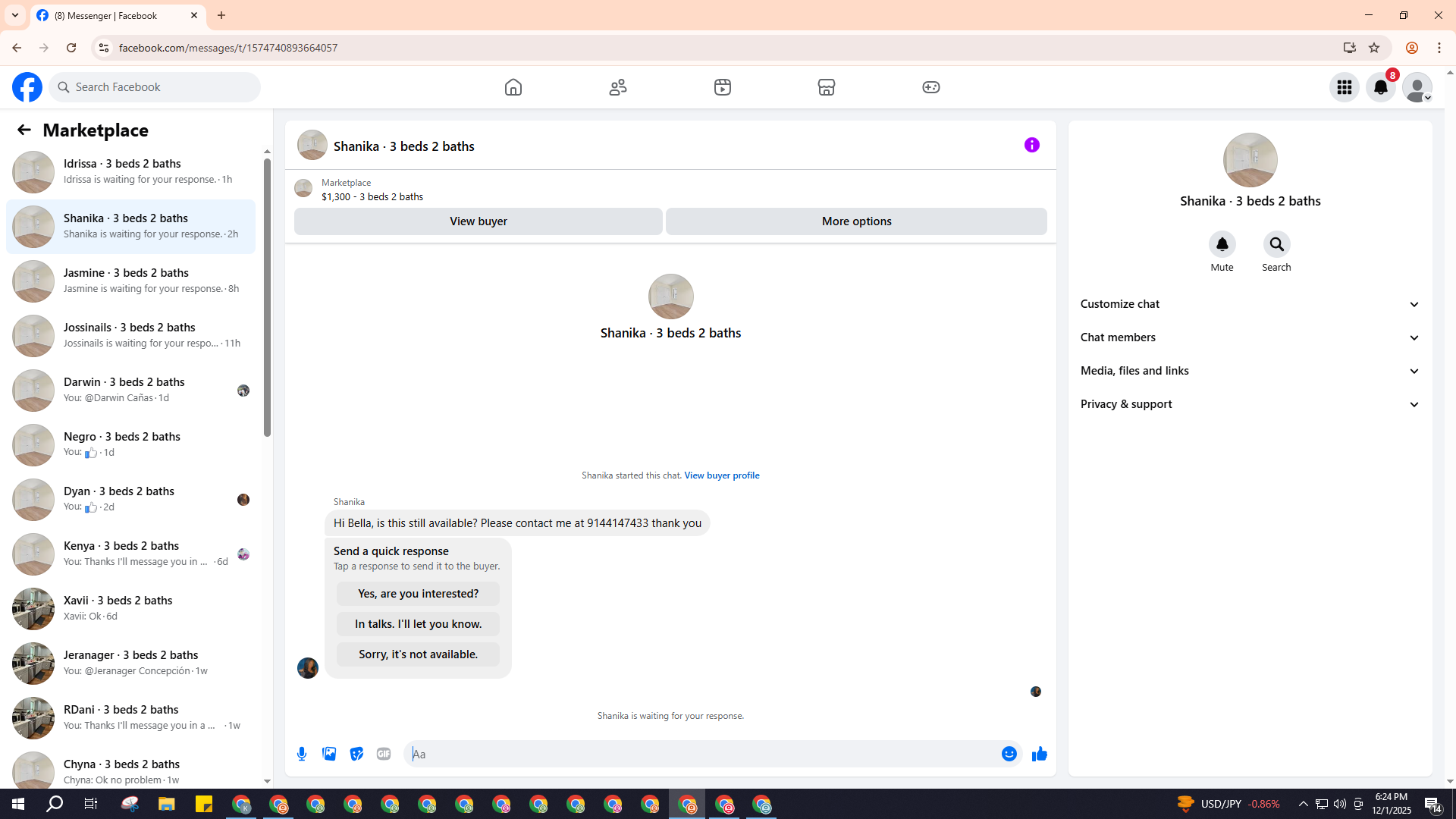Screen dimensions: 1456x819
Task: Open RDani conversation
Action: click(x=130, y=718)
